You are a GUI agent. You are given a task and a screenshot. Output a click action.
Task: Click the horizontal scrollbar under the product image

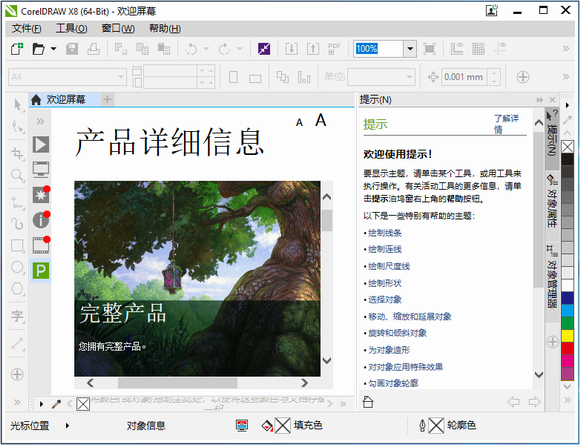198,383
